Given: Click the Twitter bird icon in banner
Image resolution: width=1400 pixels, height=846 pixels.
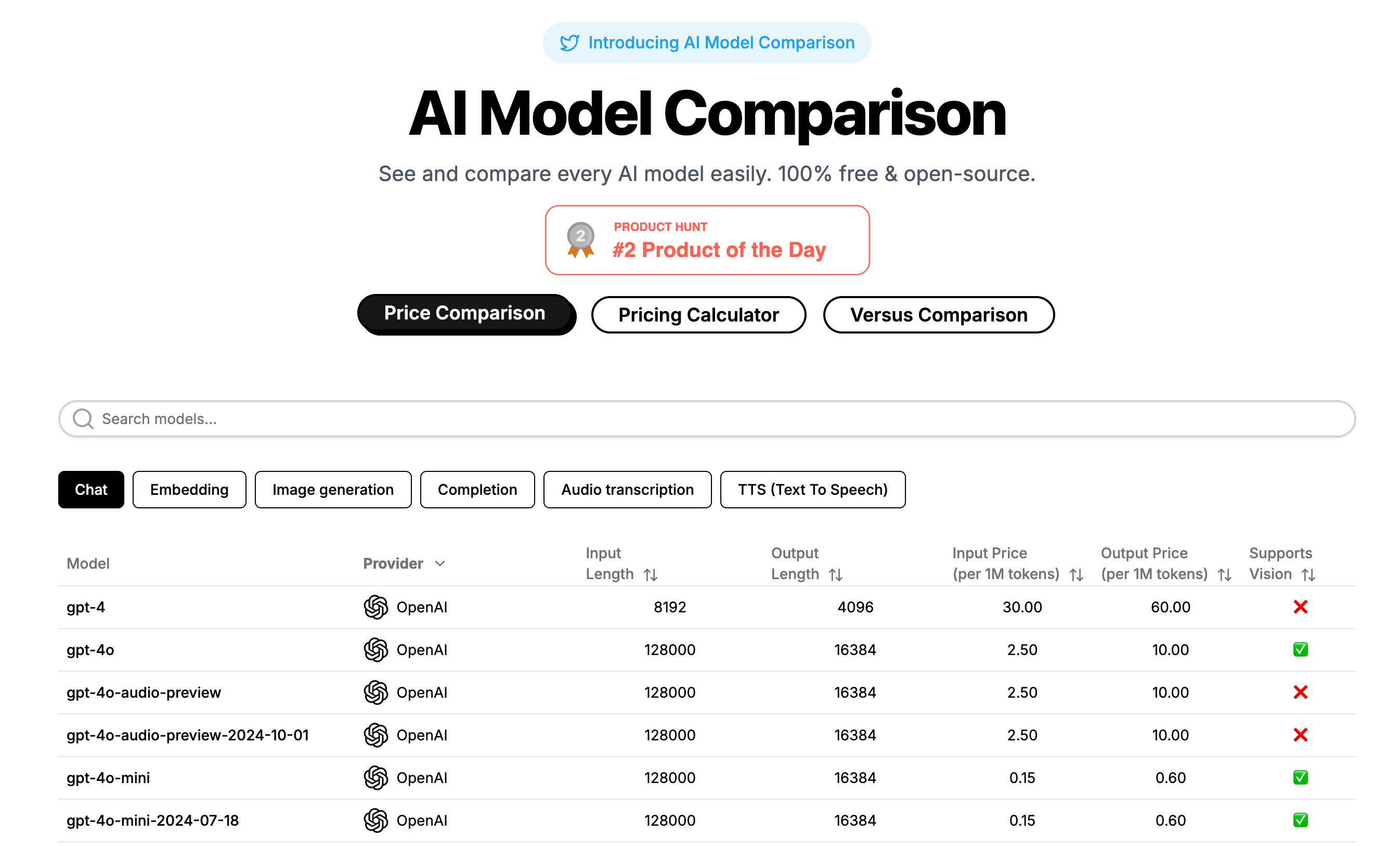Looking at the screenshot, I should point(569,43).
